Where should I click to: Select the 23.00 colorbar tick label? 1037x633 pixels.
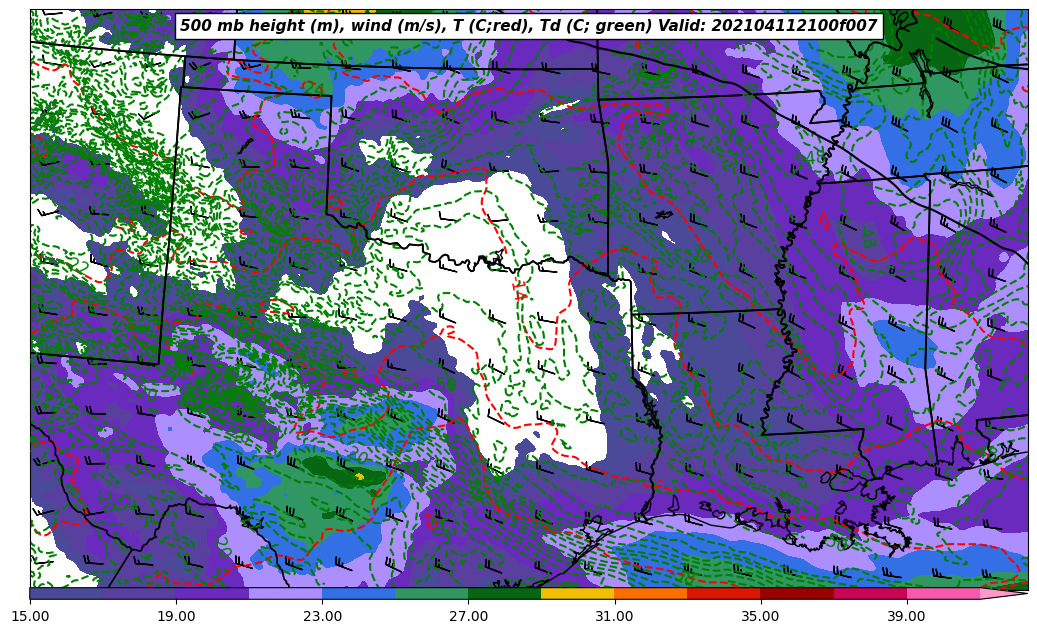point(322,616)
